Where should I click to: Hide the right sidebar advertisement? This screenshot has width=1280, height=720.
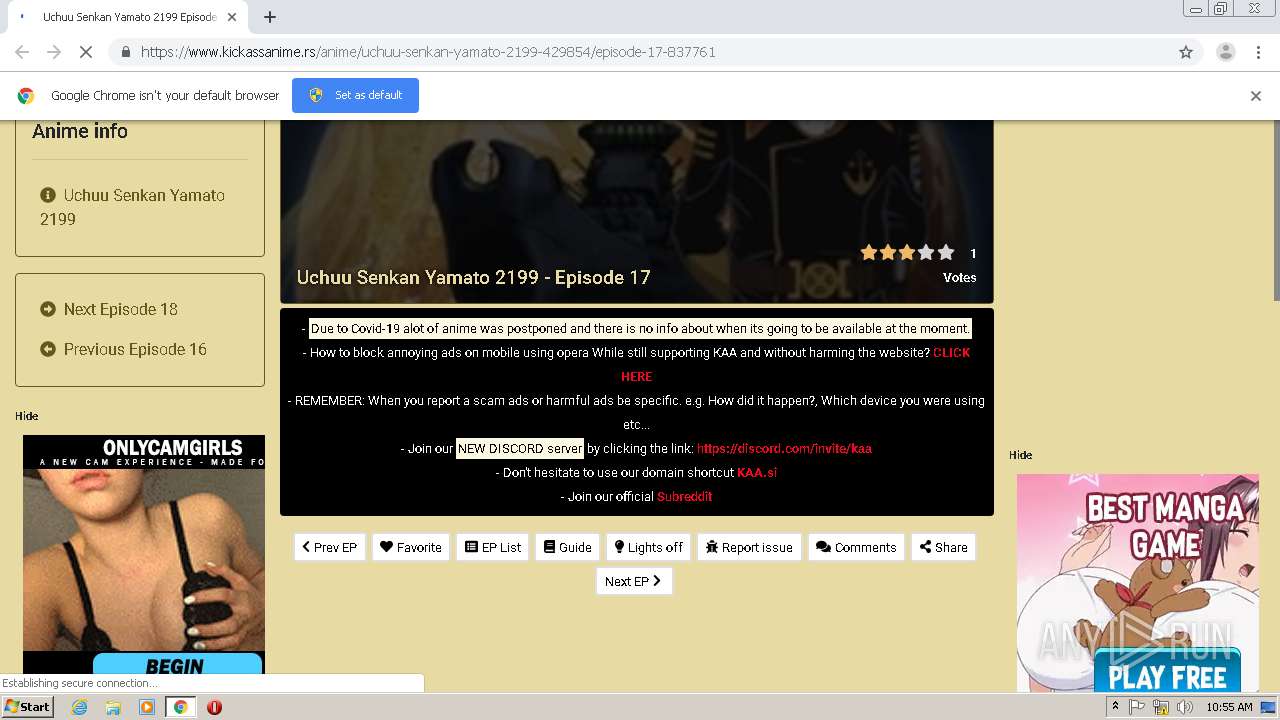1021,455
